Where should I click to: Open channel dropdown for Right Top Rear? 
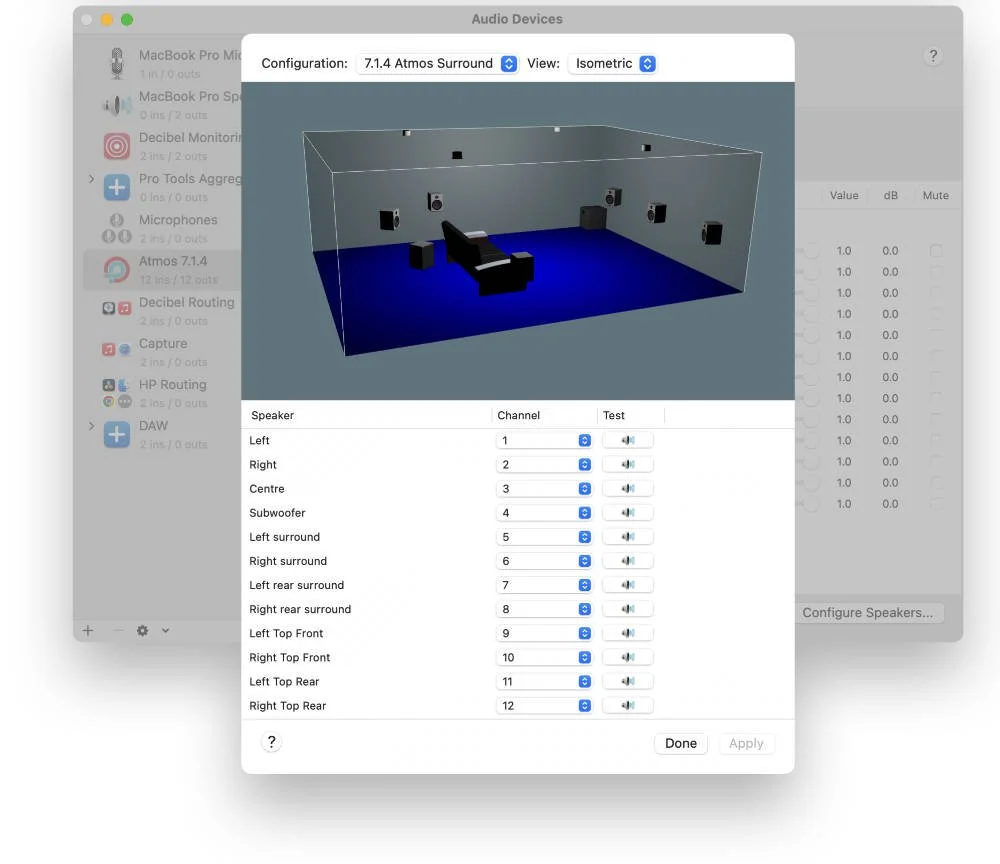[544, 706]
